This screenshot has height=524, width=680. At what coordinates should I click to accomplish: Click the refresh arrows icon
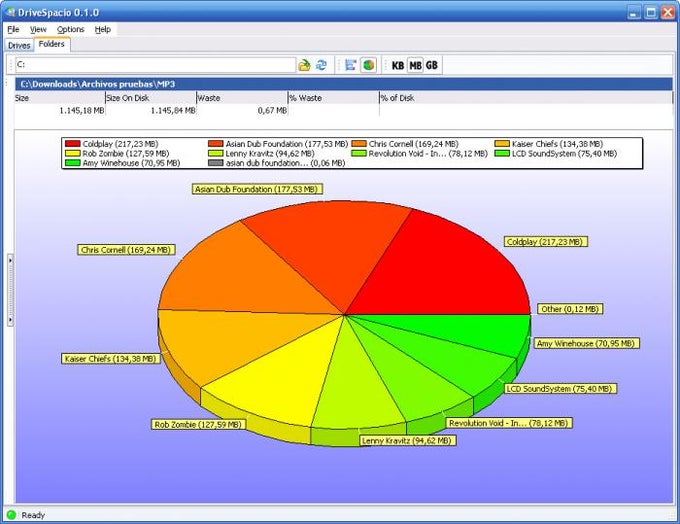[x=321, y=65]
